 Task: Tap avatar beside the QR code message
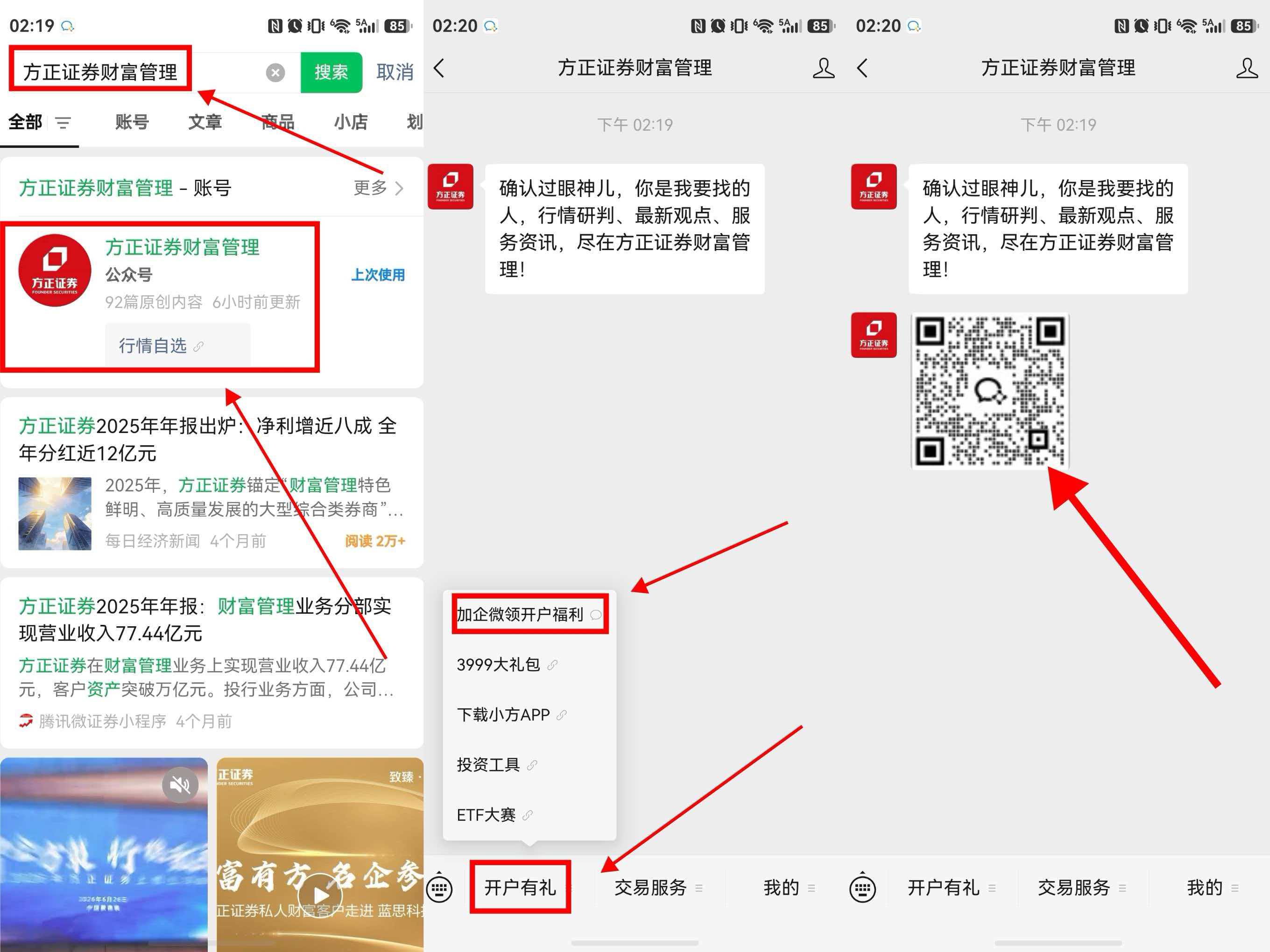tap(874, 335)
